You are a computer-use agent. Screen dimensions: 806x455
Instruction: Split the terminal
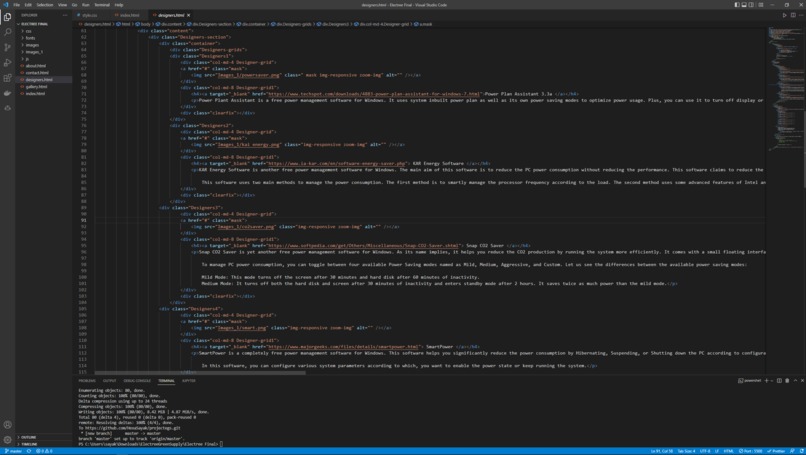(779, 380)
